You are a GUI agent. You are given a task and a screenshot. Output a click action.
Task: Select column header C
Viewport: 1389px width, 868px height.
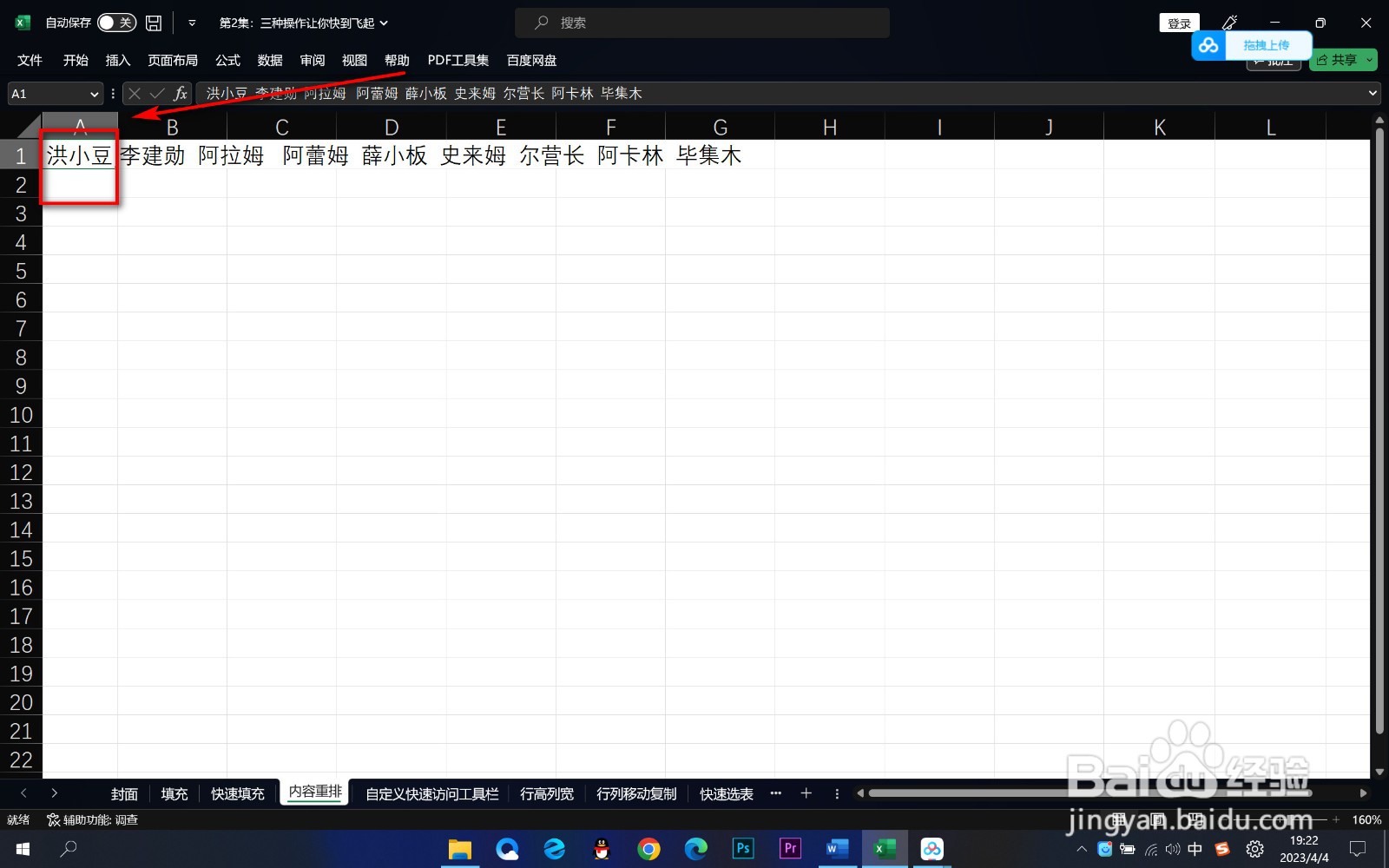282,128
